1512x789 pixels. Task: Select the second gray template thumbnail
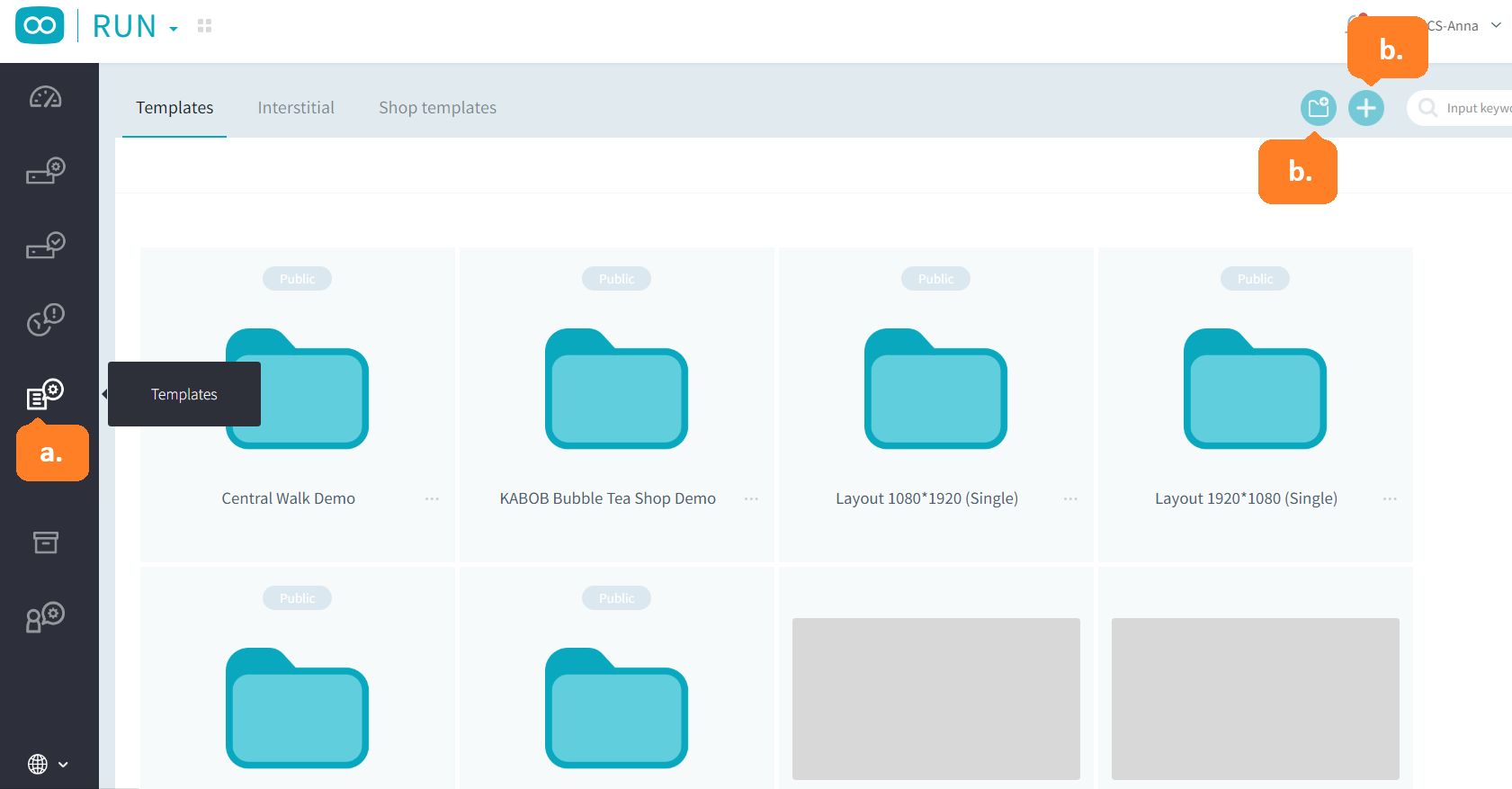point(1255,699)
